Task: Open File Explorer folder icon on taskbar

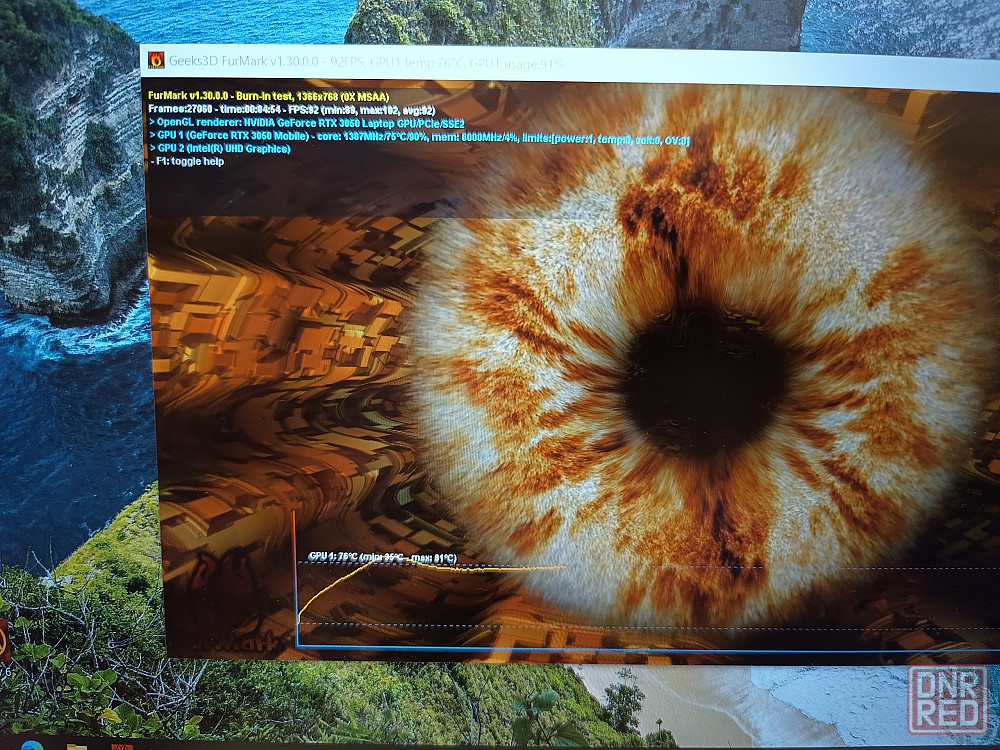Action: coord(77,745)
